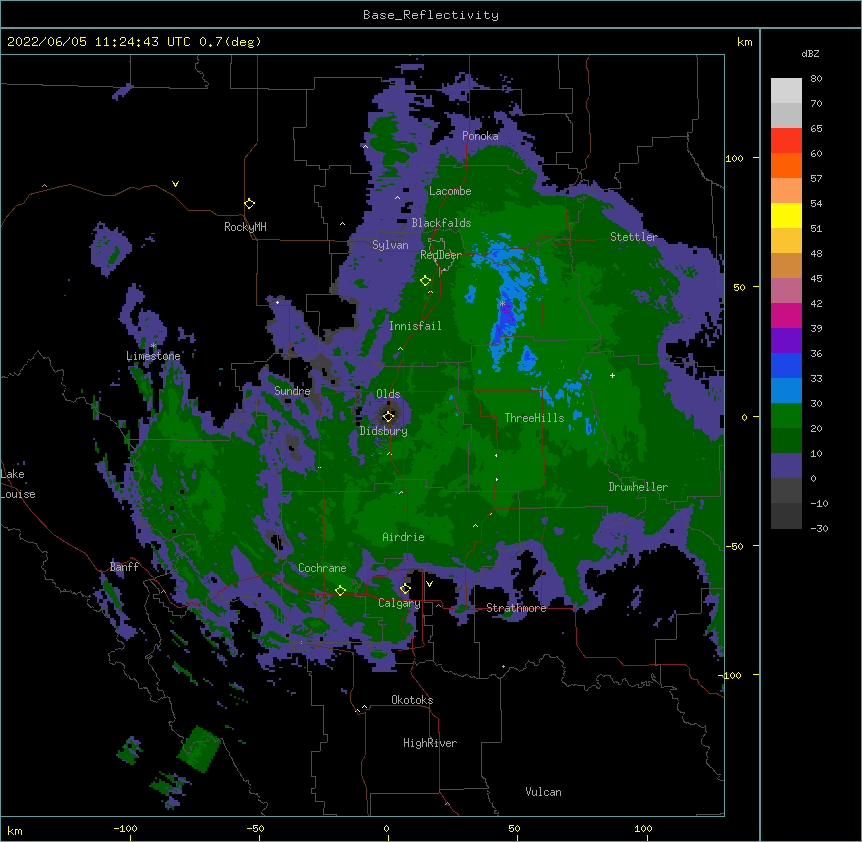Click the HighRiver label
Viewport: 862px width, 842px height.
[430, 743]
